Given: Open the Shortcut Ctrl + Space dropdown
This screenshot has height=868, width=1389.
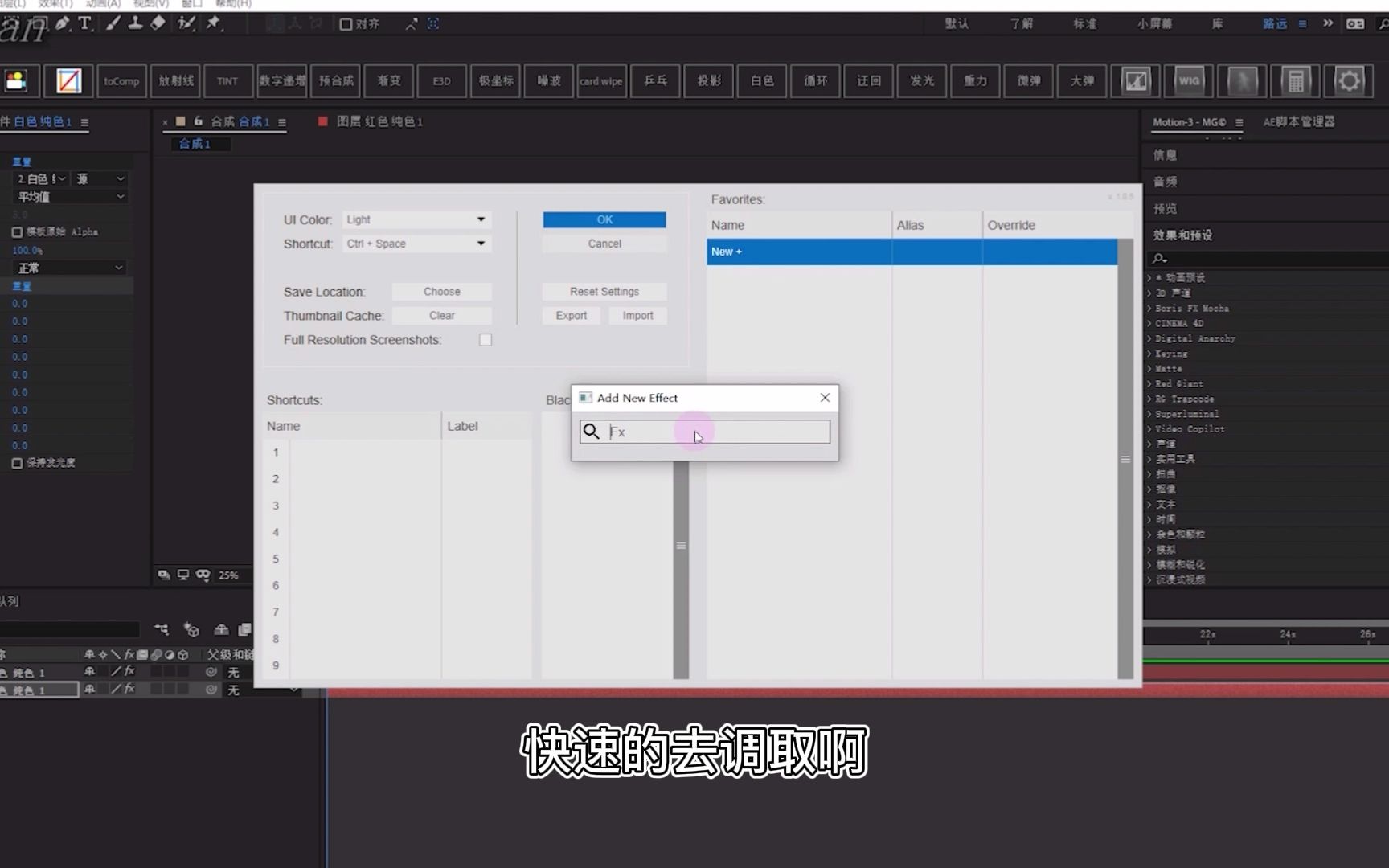Looking at the screenshot, I should (416, 244).
